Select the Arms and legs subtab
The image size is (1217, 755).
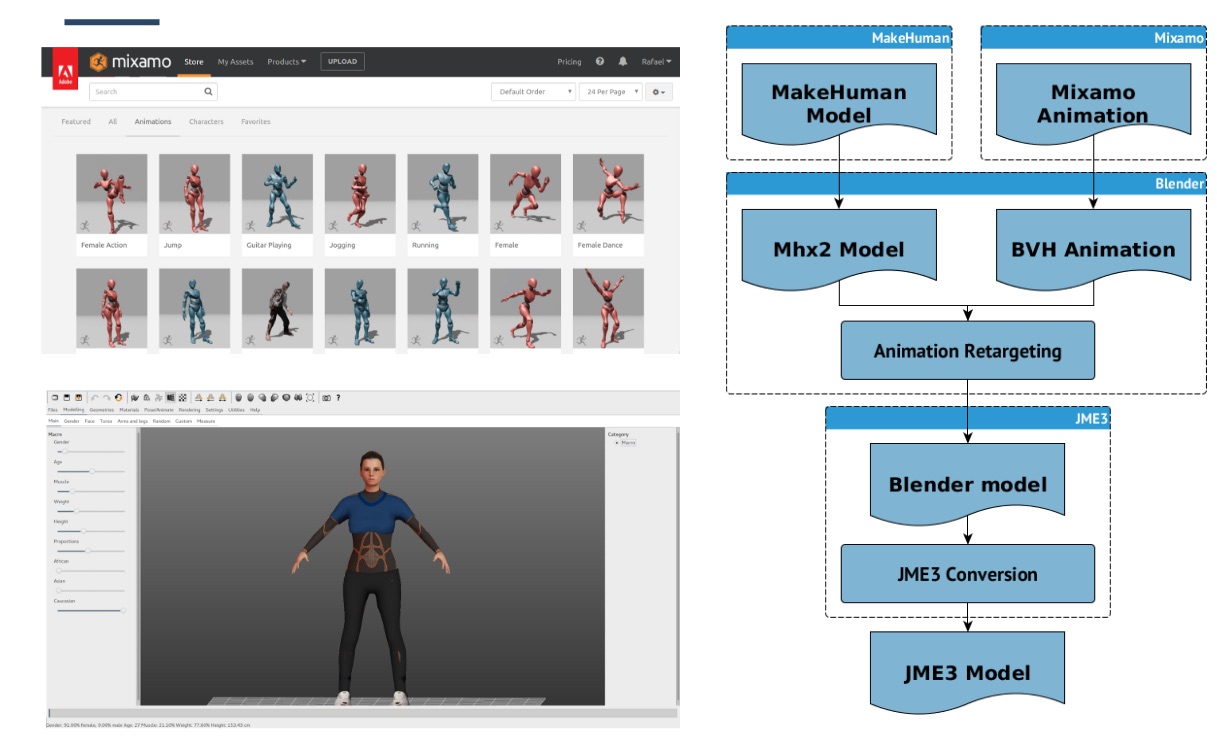point(132,421)
